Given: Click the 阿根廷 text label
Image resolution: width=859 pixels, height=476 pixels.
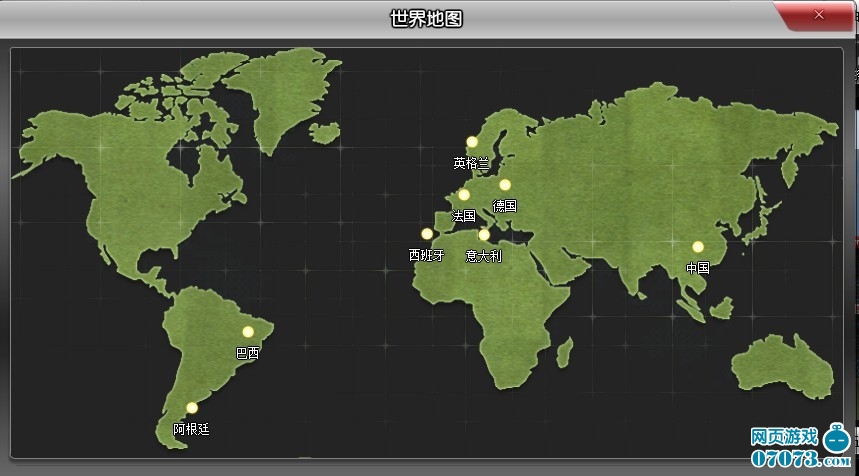Looking at the screenshot, I should [x=191, y=429].
